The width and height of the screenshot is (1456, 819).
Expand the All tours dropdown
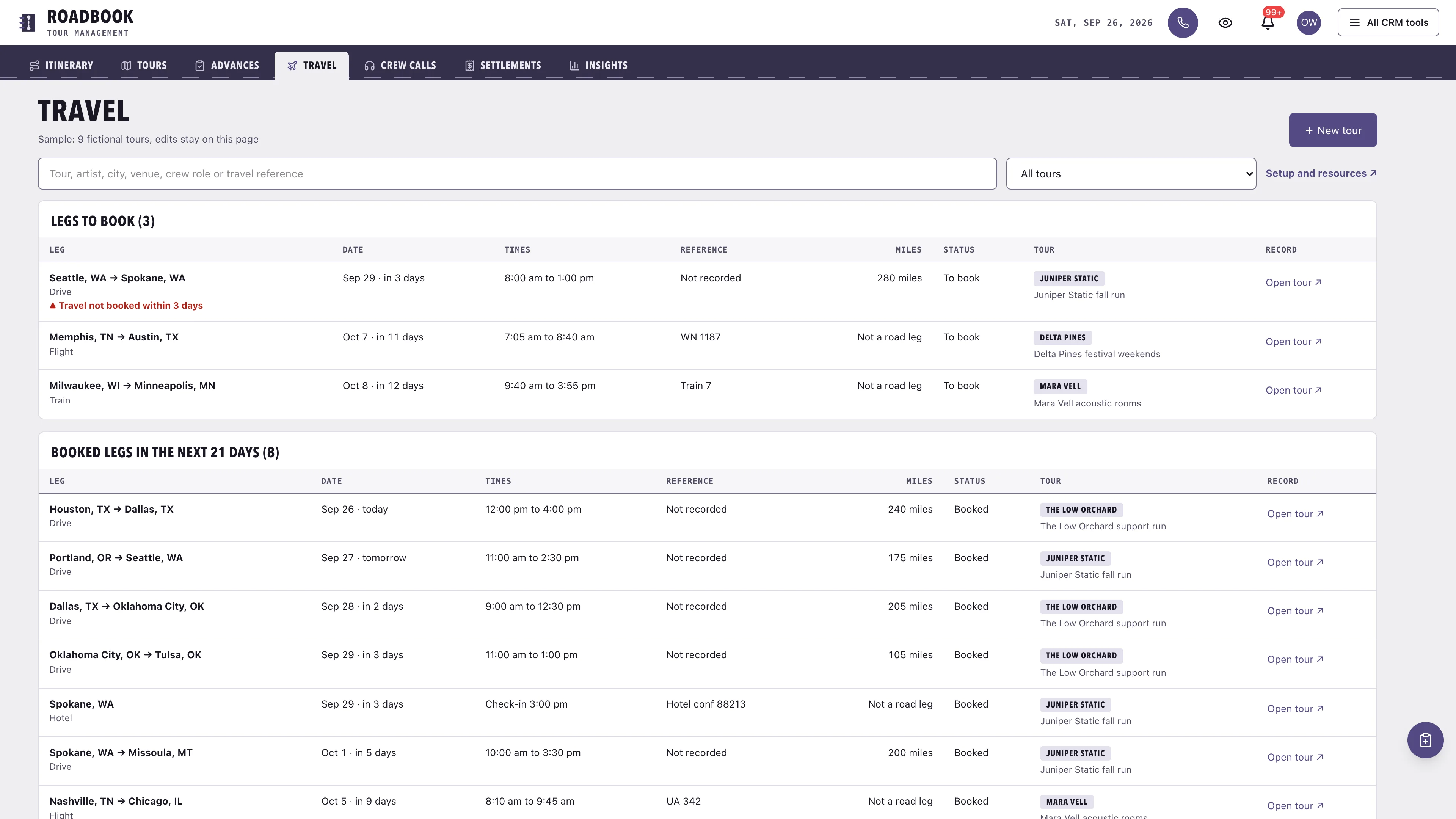click(x=1131, y=174)
